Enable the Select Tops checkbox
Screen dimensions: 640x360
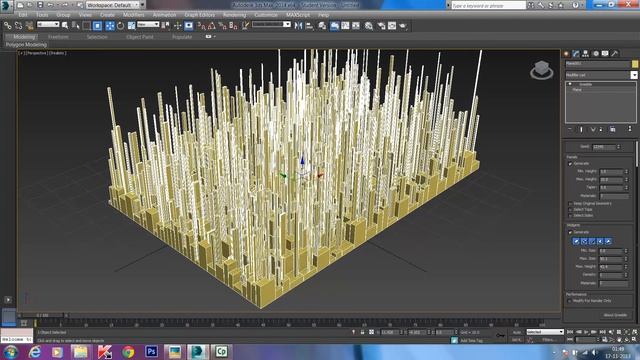570,209
